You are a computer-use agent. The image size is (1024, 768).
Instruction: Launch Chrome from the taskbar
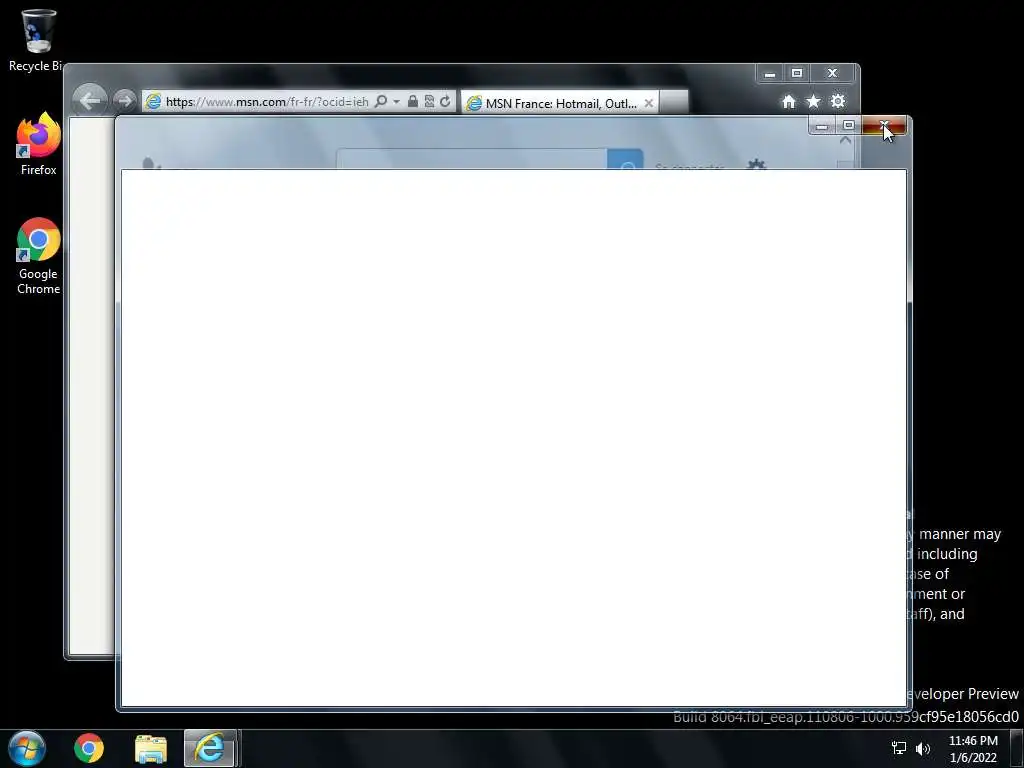pos(89,748)
